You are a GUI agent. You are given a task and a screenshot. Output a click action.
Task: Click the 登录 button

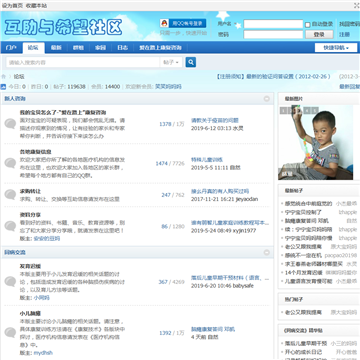click(319, 34)
